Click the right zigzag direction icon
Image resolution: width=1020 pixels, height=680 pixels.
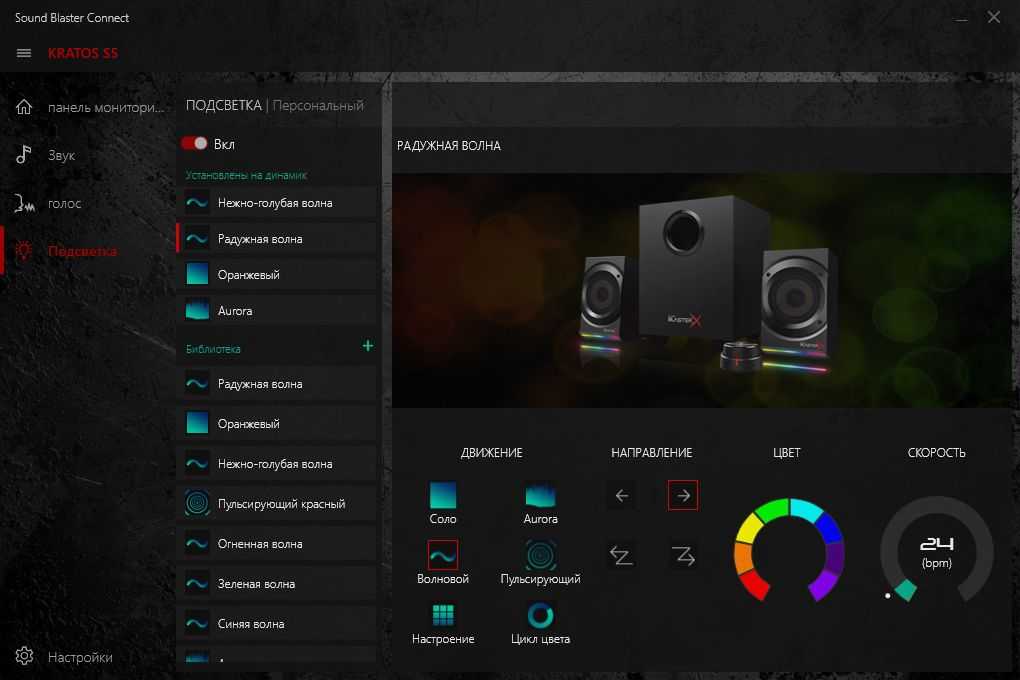tap(683, 555)
